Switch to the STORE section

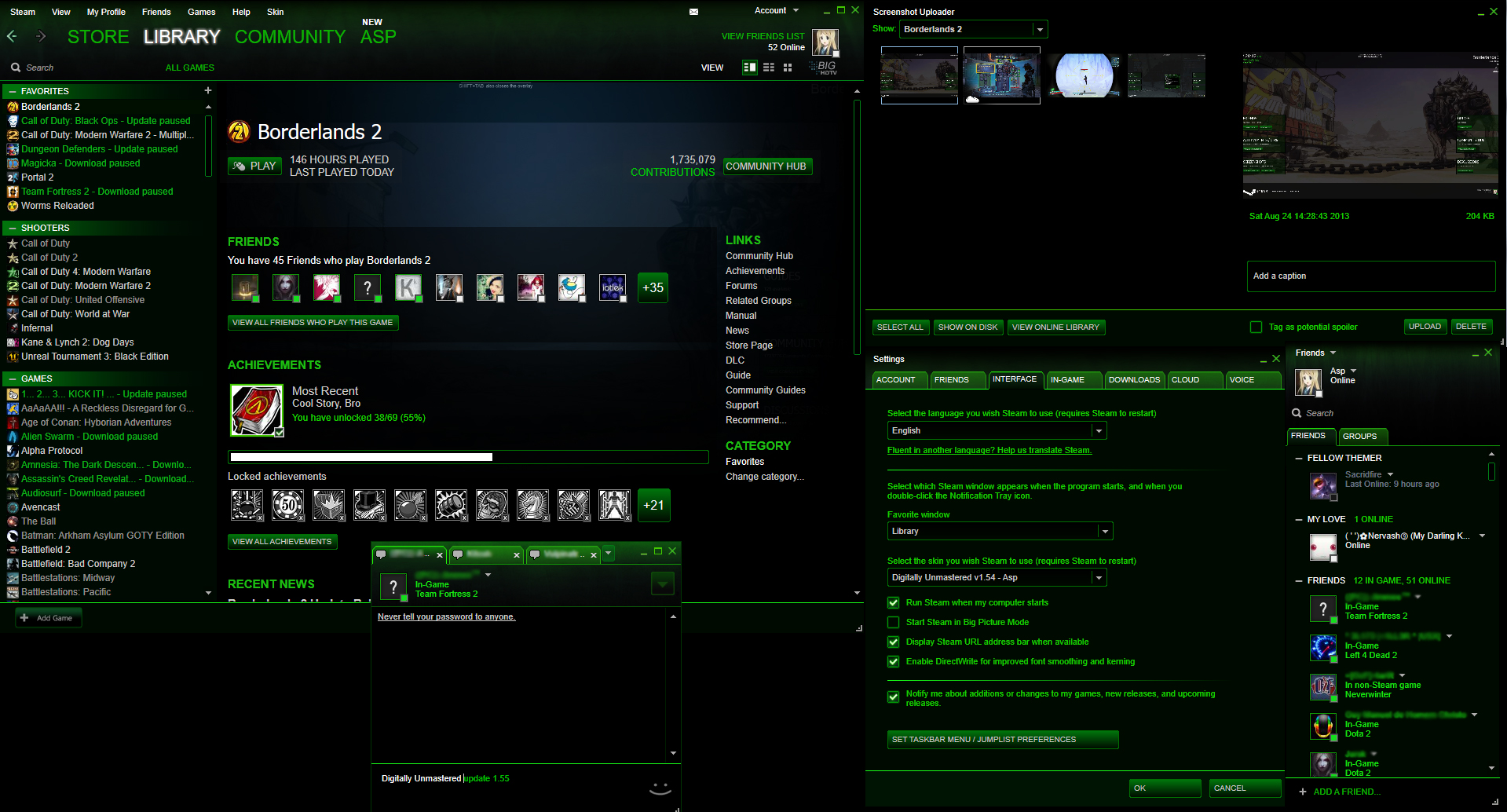(x=98, y=37)
